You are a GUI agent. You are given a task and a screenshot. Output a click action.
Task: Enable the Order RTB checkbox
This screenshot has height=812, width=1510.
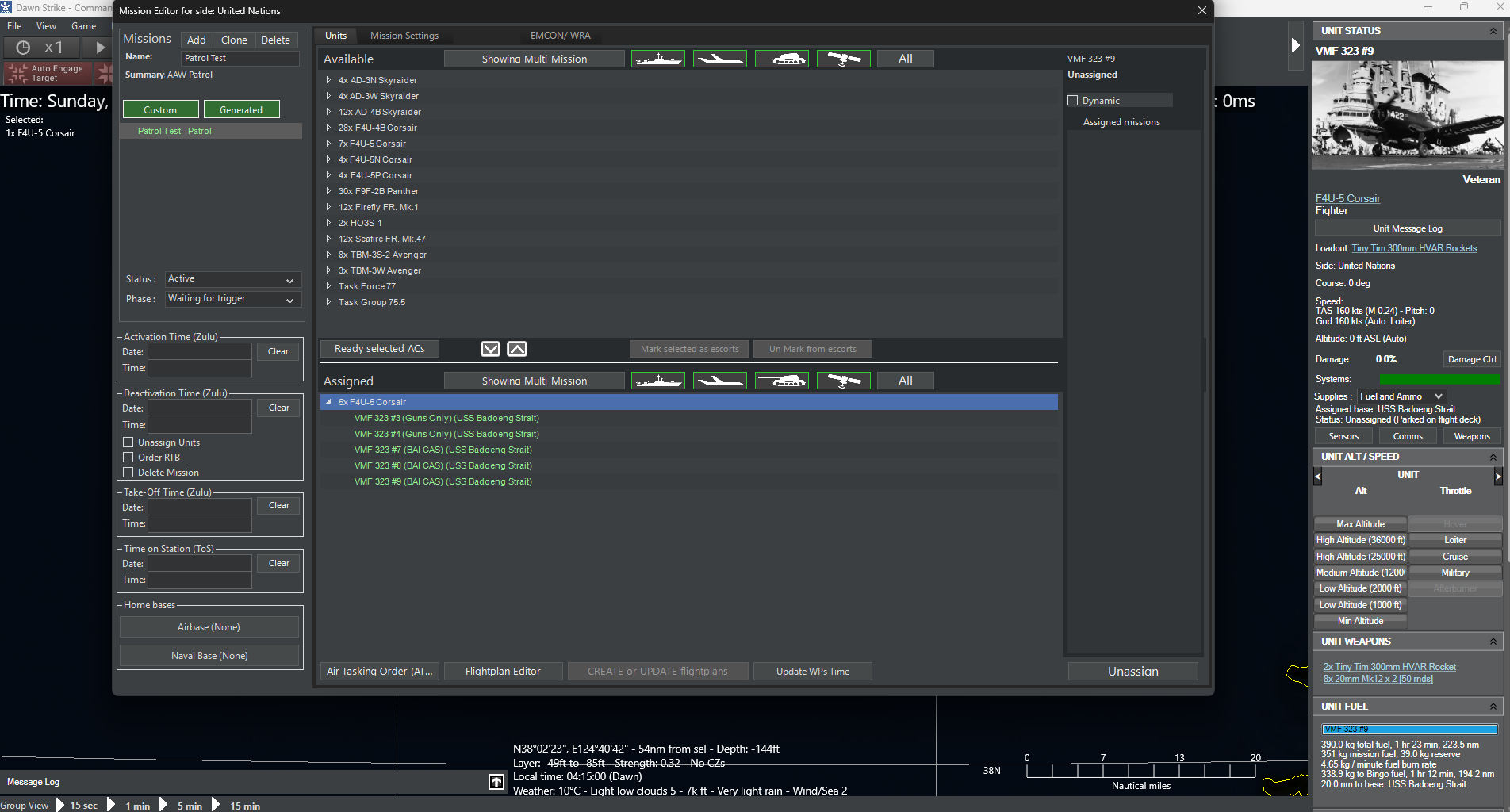tap(128, 458)
